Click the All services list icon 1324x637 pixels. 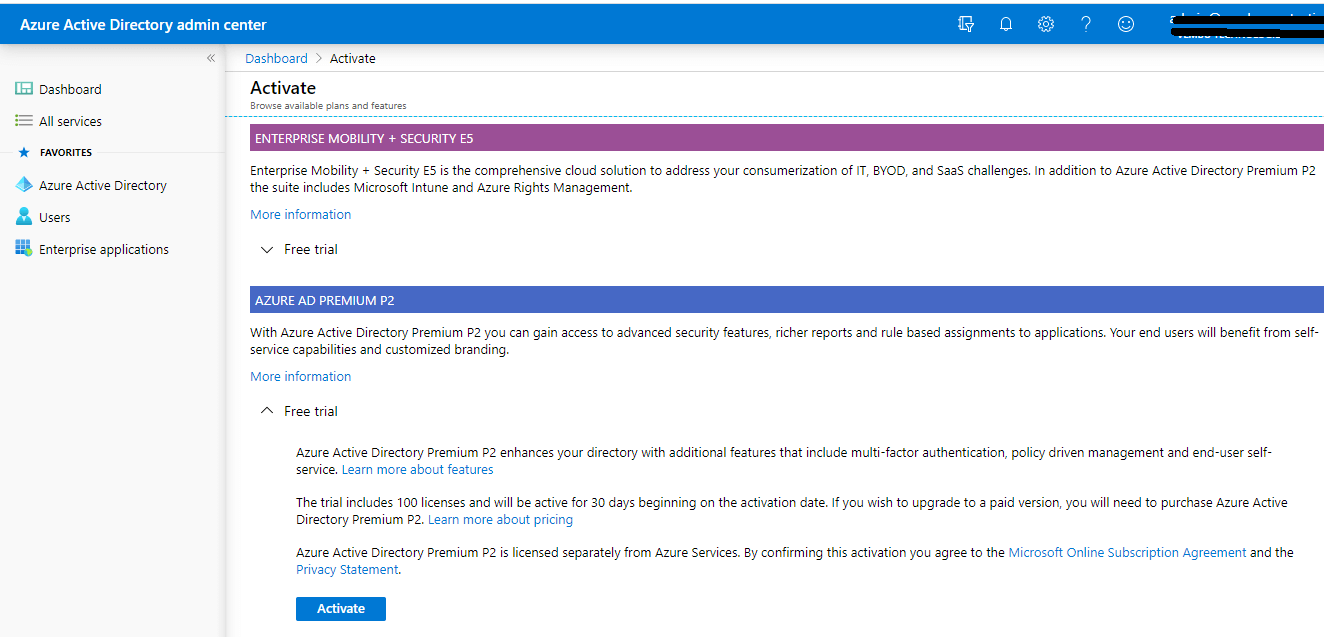pyautogui.click(x=24, y=121)
